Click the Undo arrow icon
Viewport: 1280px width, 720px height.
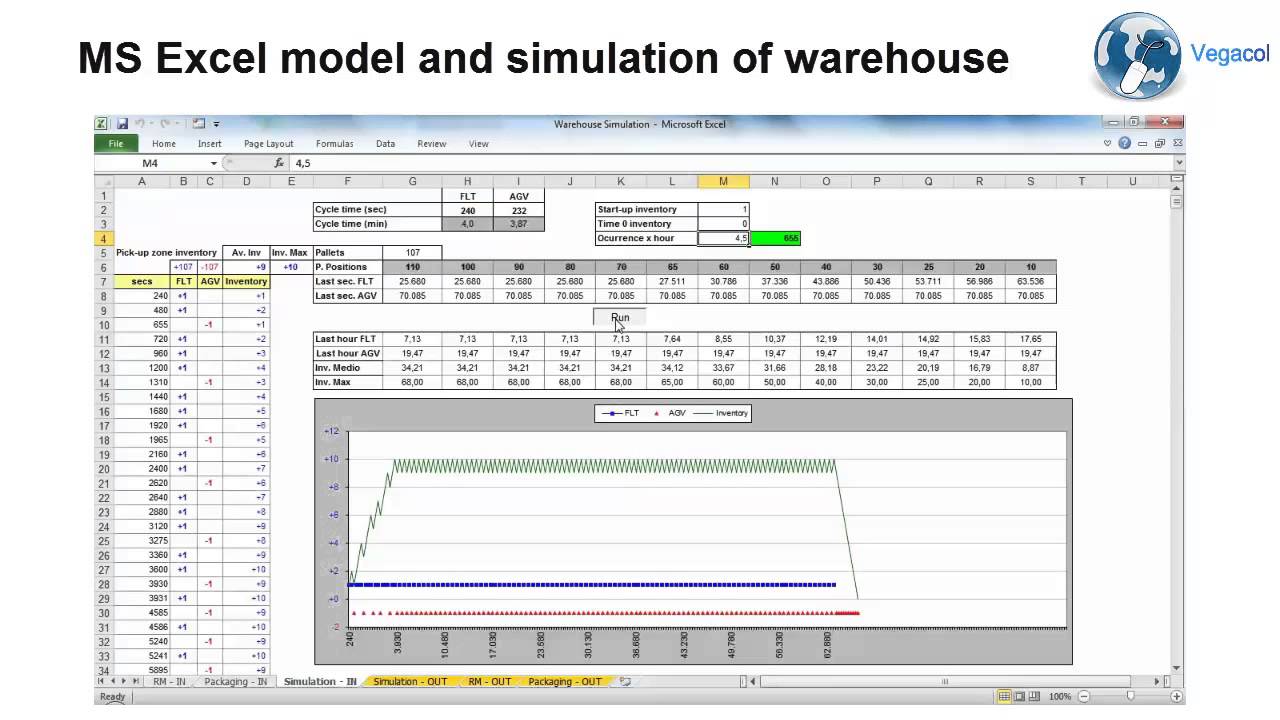[x=140, y=124]
